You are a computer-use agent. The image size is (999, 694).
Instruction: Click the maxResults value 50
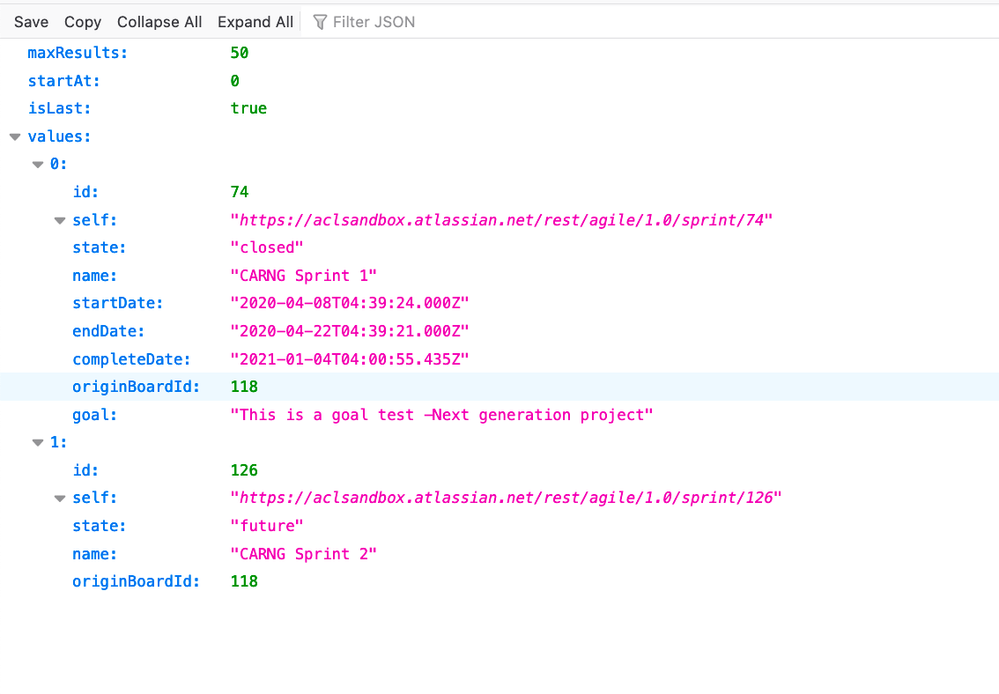point(240,52)
